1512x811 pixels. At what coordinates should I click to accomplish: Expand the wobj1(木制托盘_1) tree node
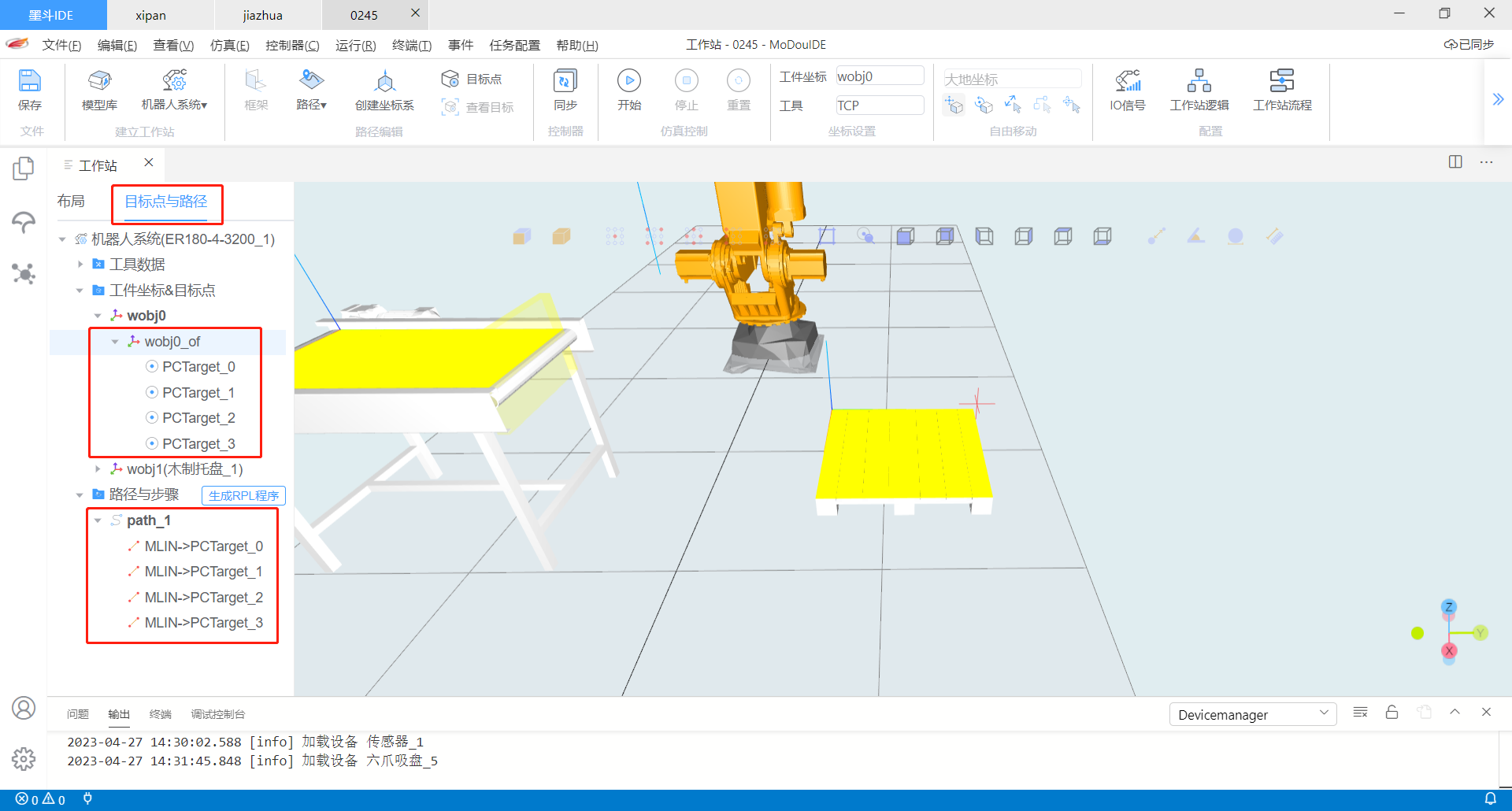click(x=98, y=469)
